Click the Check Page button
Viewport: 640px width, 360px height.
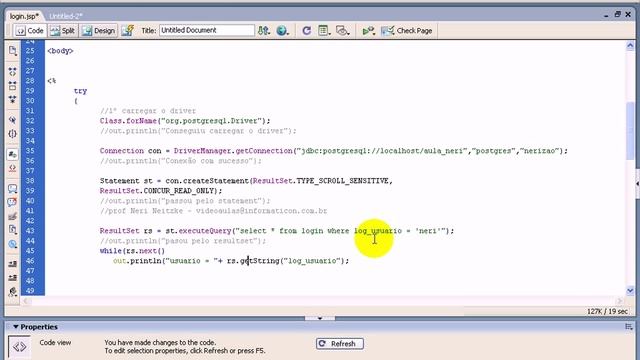click(x=407, y=31)
